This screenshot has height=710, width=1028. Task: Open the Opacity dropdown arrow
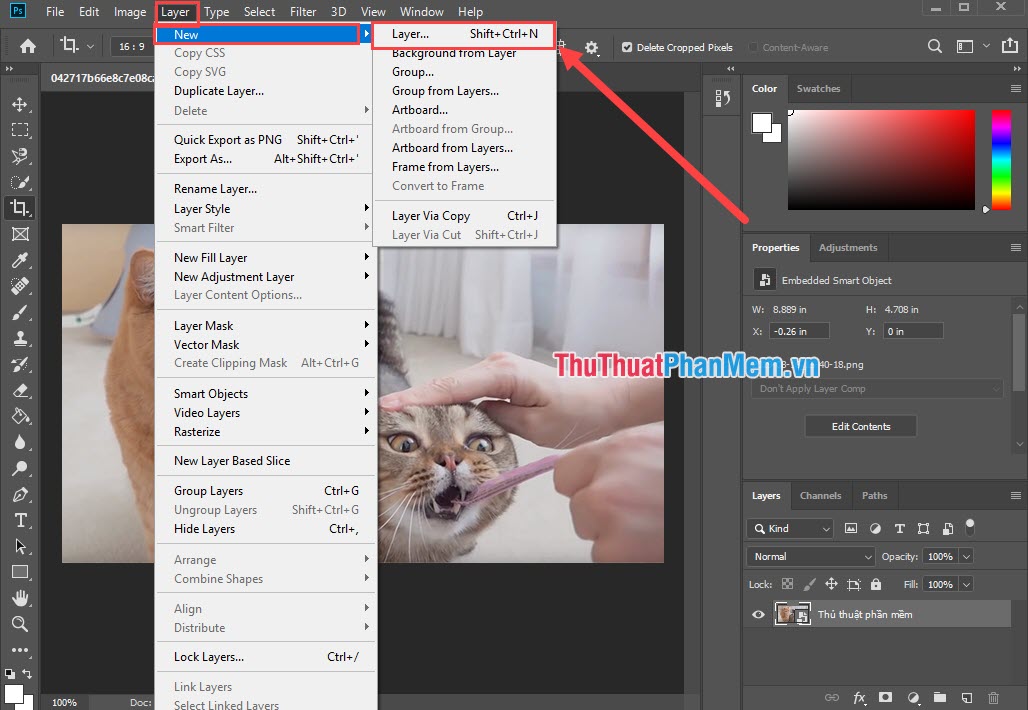point(968,556)
